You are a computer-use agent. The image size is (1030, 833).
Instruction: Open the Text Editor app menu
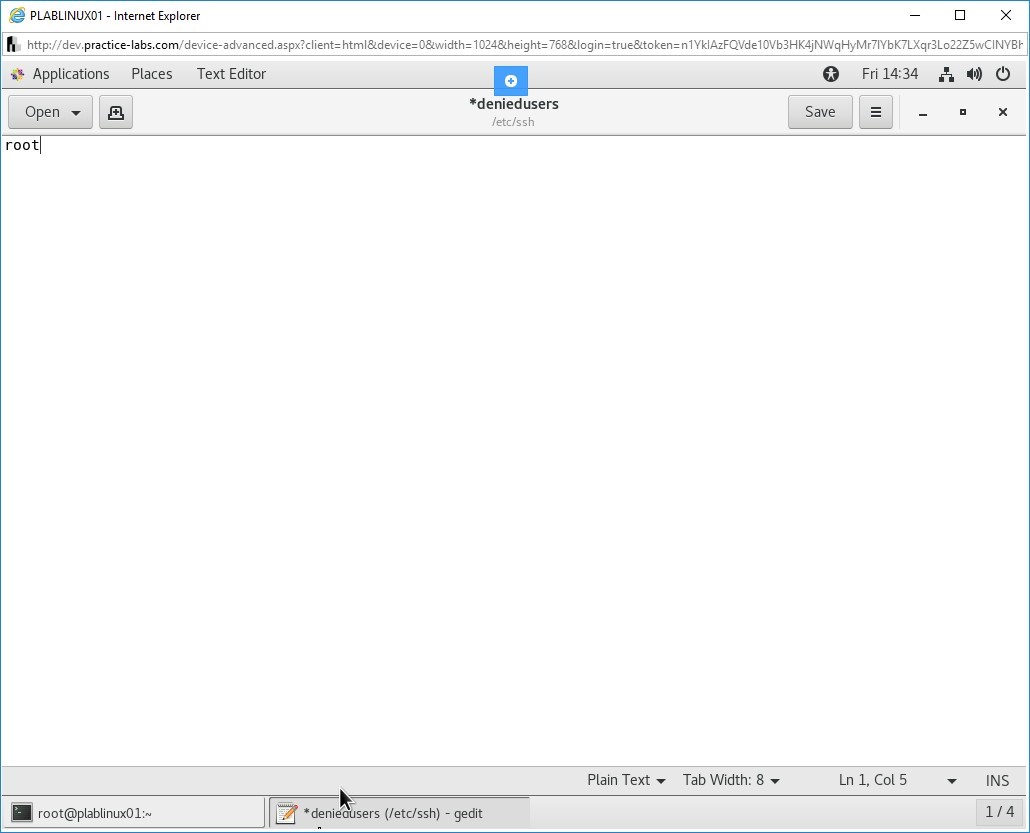click(231, 74)
